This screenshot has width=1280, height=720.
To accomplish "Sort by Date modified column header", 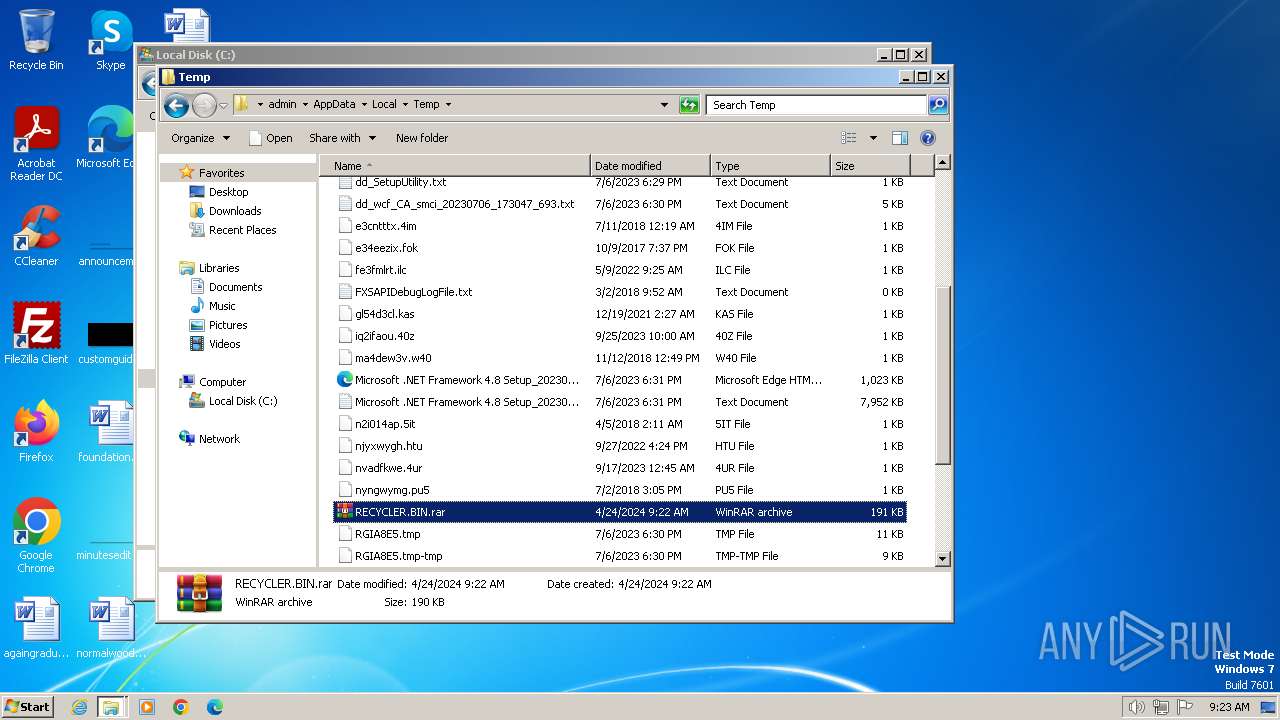I will (650, 166).
